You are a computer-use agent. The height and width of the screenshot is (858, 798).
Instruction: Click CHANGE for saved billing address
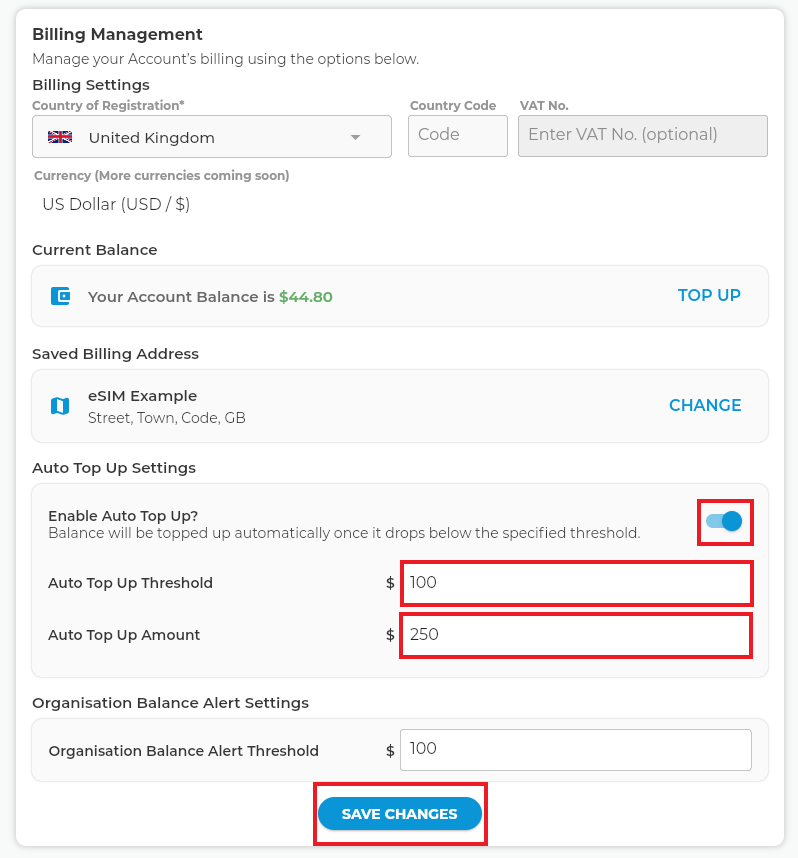[x=705, y=405]
